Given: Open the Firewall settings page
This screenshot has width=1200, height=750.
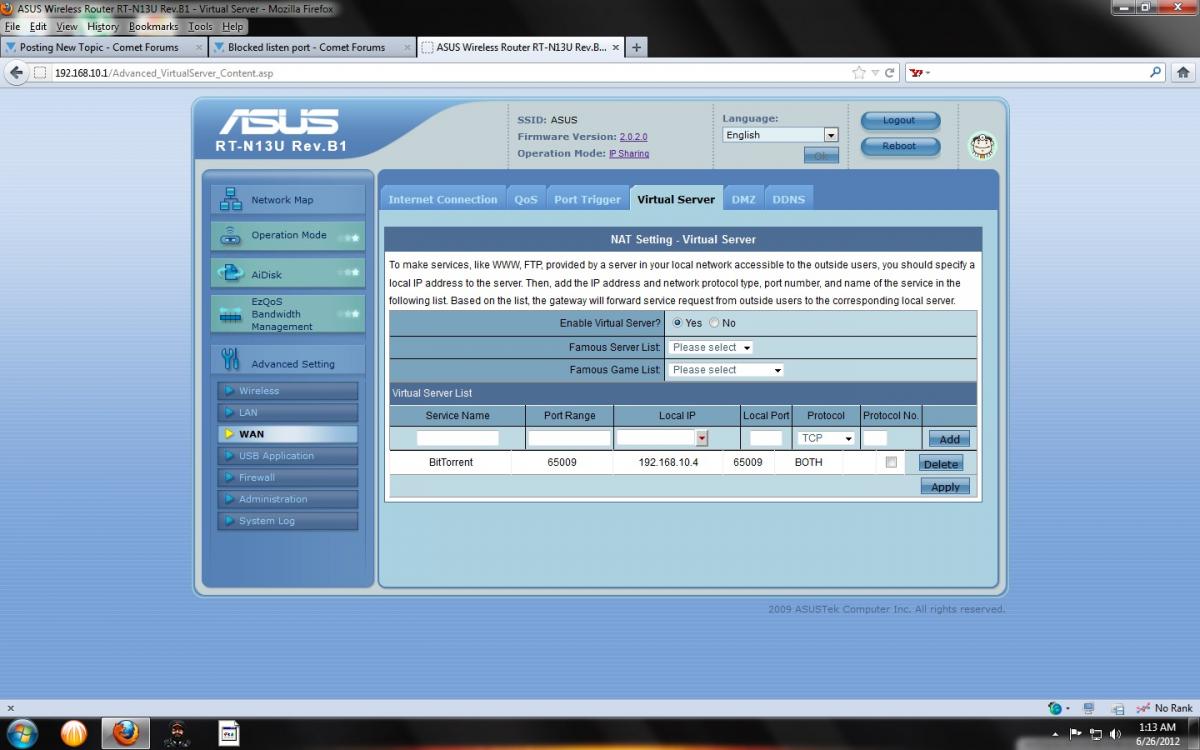Looking at the screenshot, I should coord(287,478).
